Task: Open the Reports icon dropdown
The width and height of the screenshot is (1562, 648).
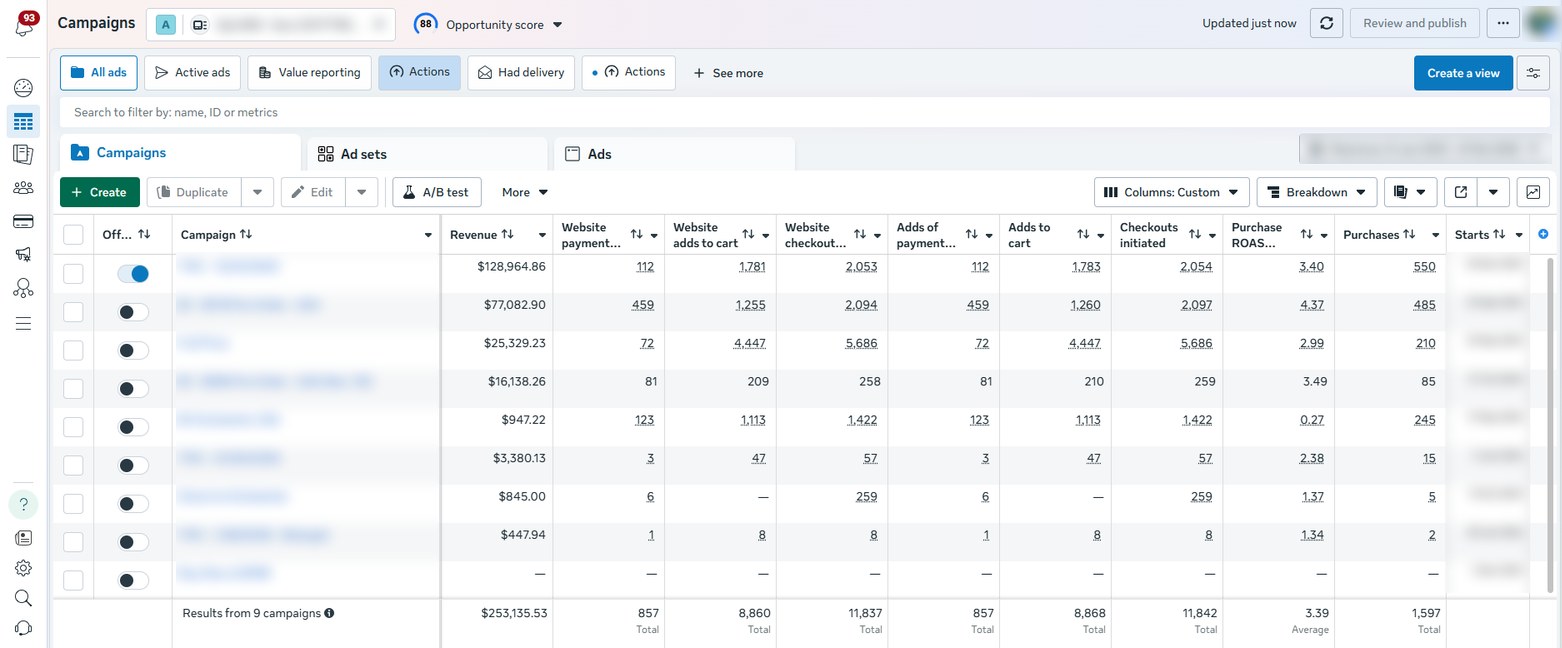Action: click(1411, 192)
